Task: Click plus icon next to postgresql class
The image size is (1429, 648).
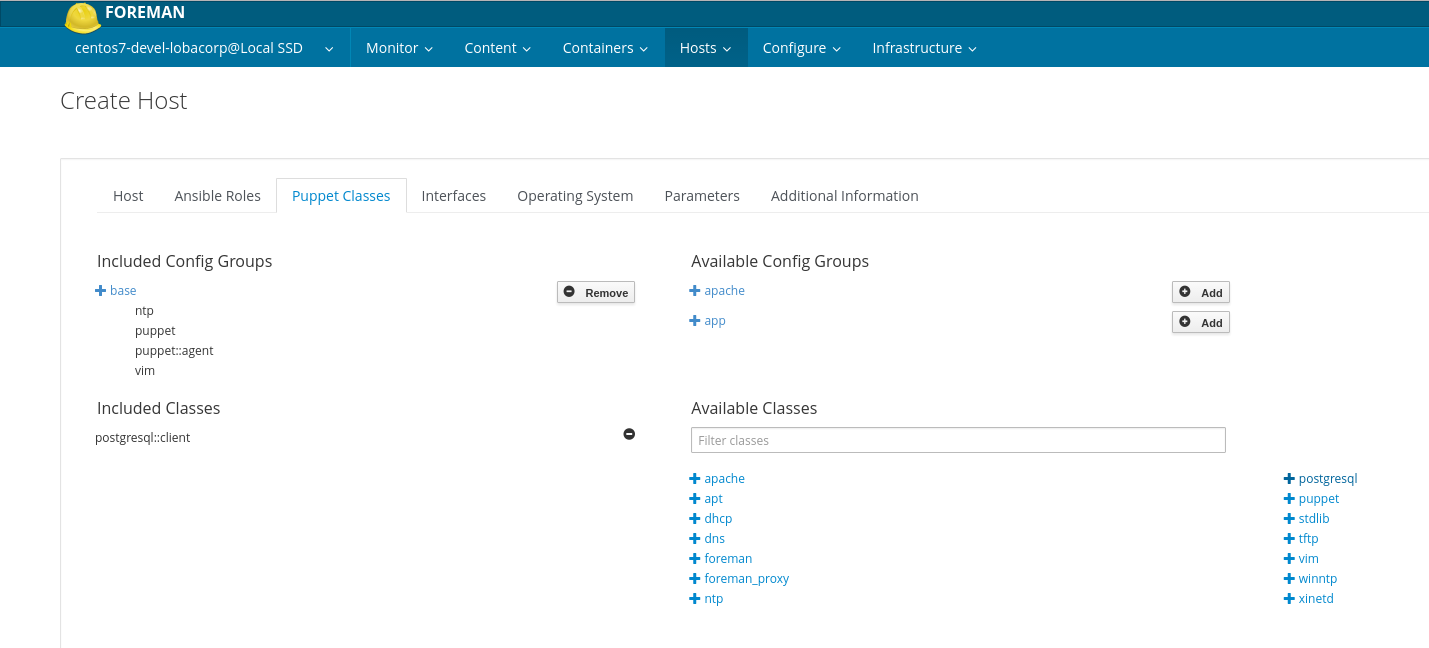Action: (1289, 479)
